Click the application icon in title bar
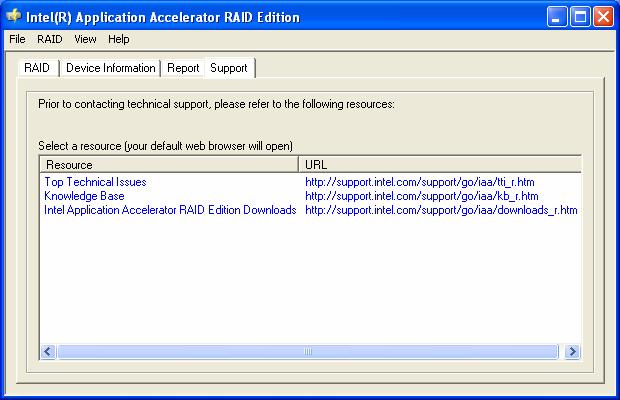The width and height of the screenshot is (620, 400). (14, 17)
